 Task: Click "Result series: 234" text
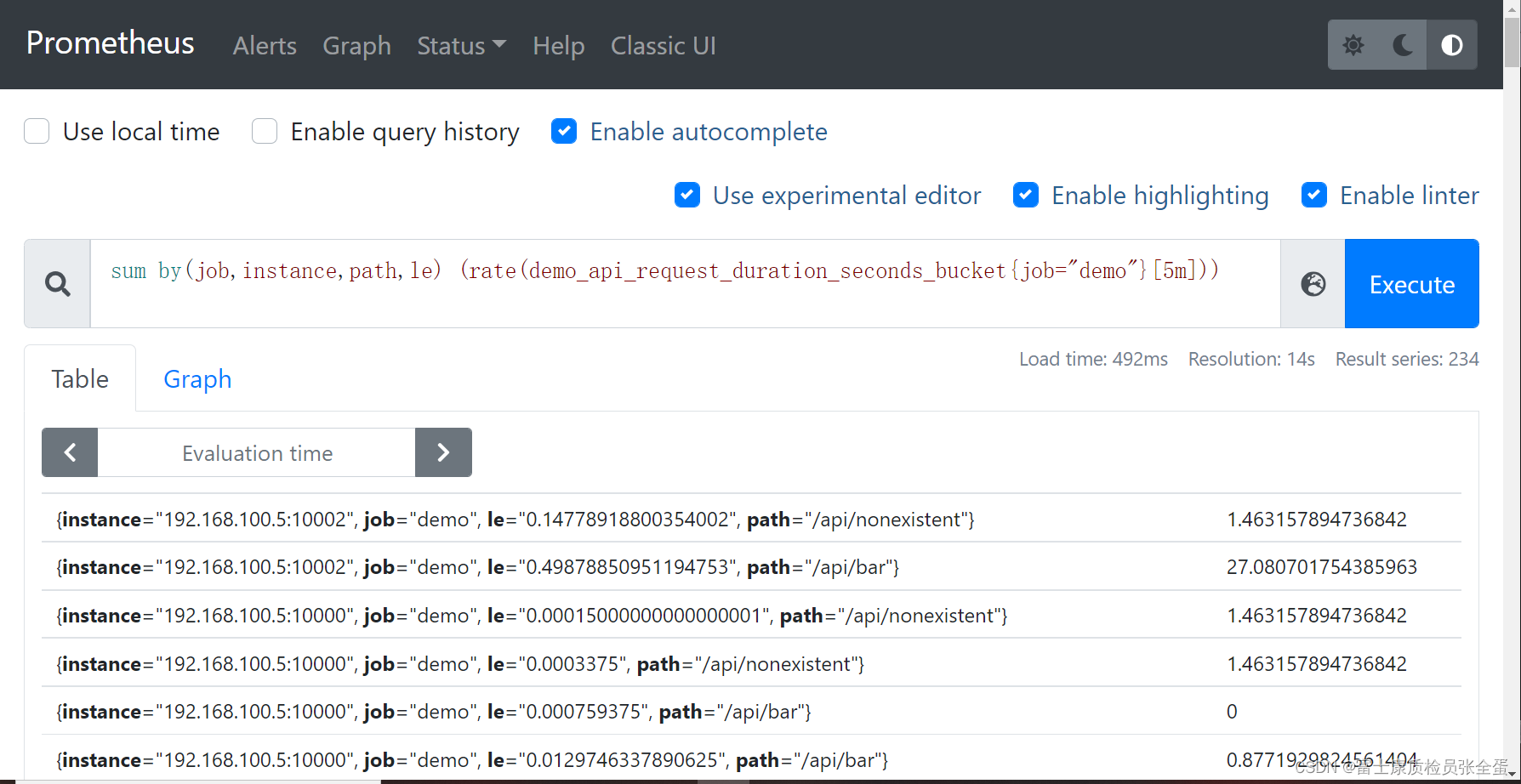1407,359
